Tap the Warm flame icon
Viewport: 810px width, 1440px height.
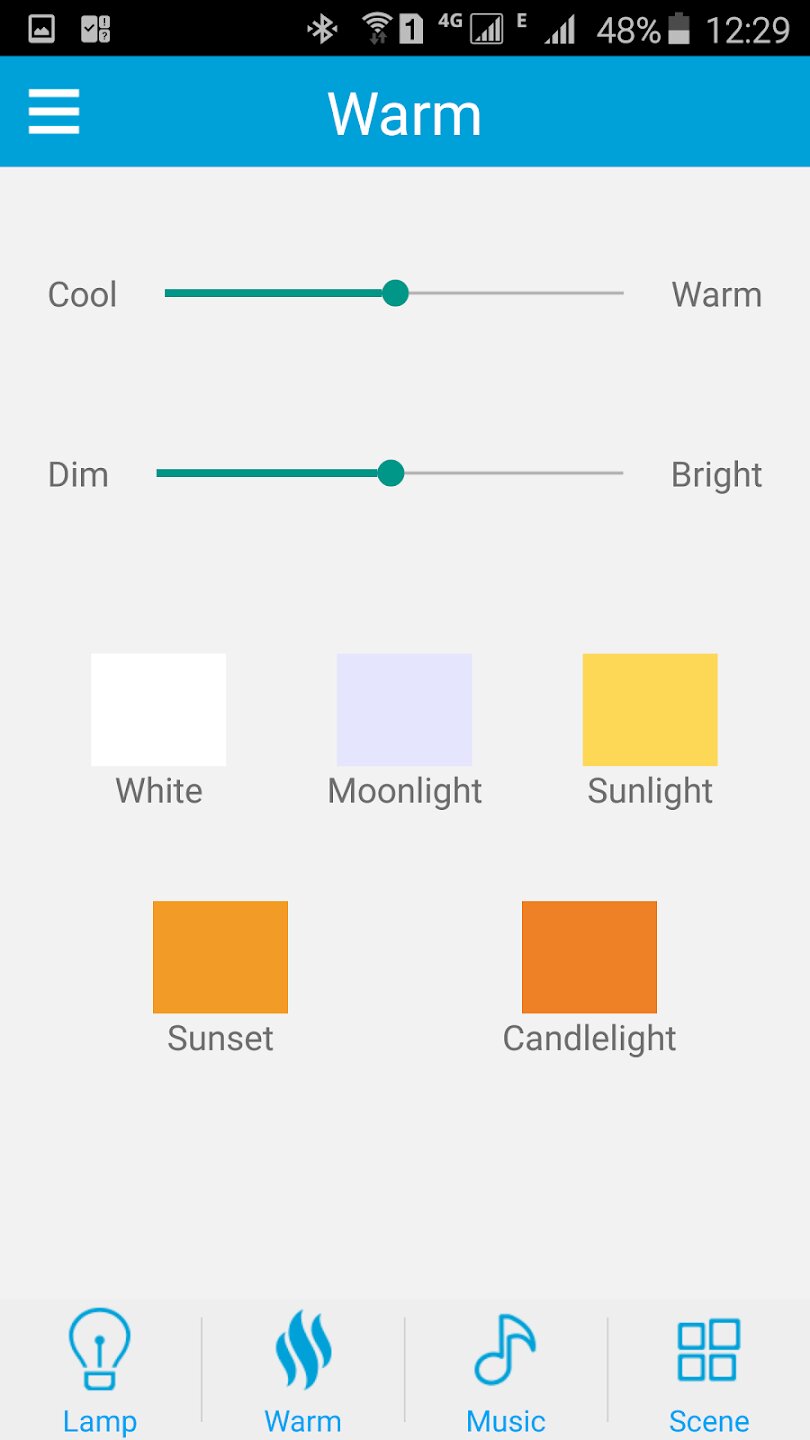[x=302, y=1349]
